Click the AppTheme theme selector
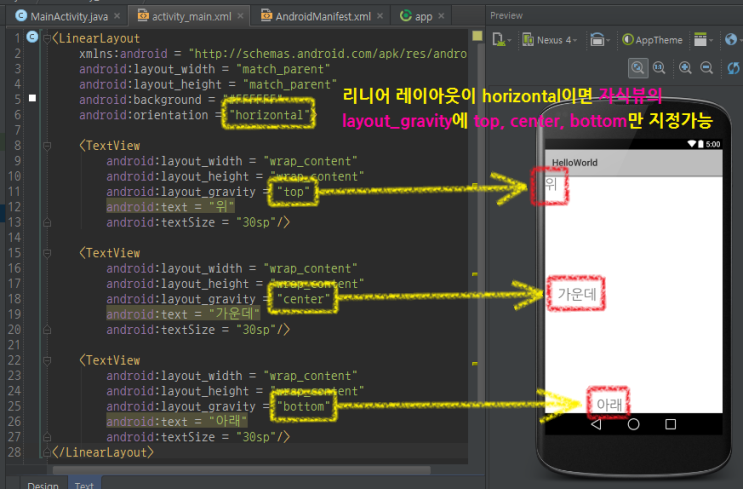 coord(652,40)
